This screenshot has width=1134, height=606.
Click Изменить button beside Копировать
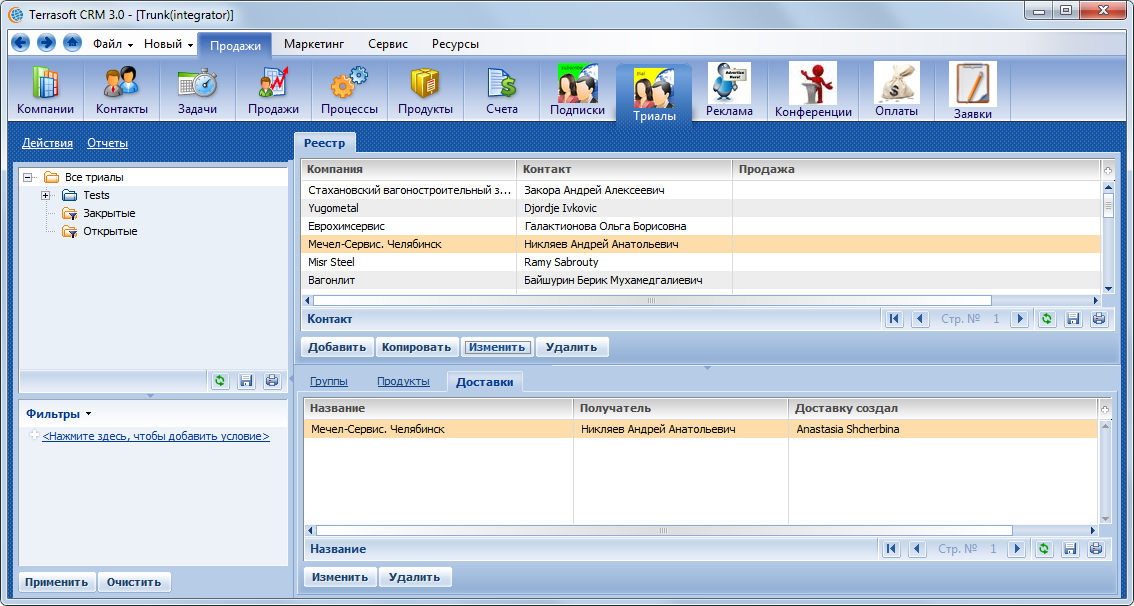click(497, 347)
